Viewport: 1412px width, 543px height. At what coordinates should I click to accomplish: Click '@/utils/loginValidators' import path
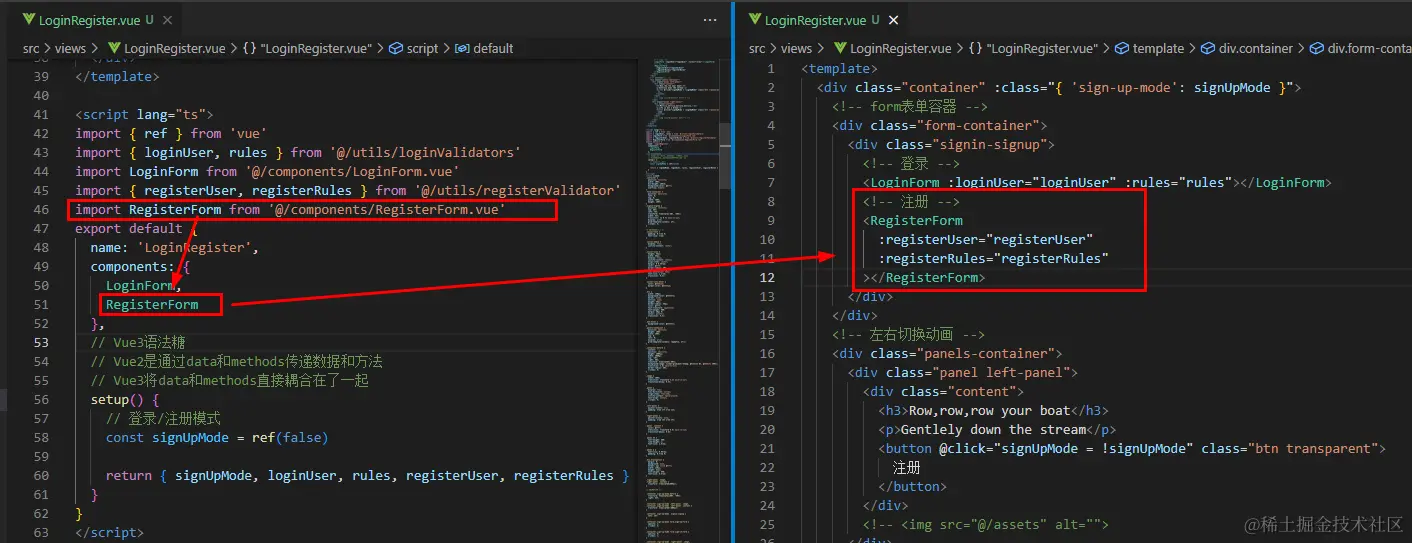coord(424,153)
